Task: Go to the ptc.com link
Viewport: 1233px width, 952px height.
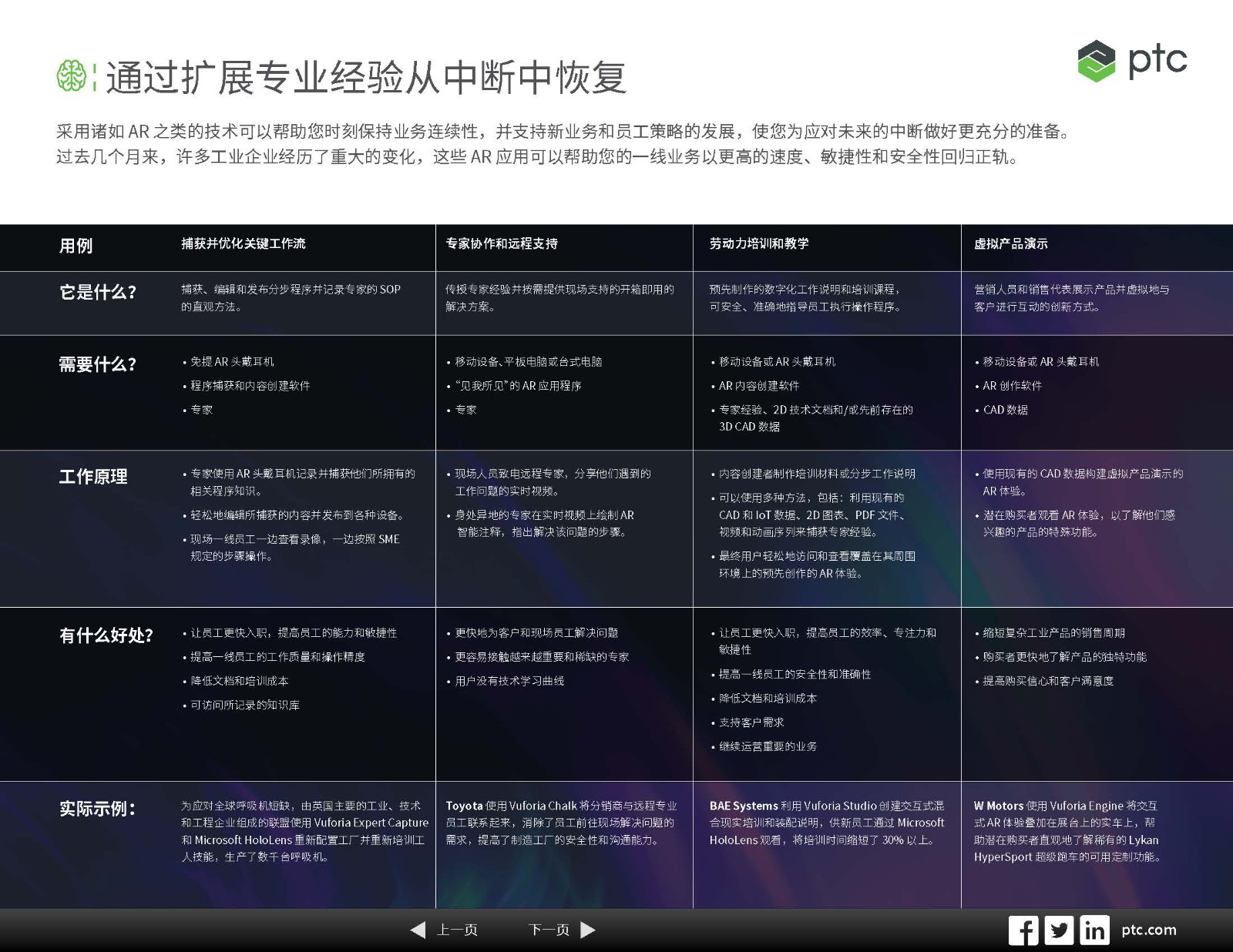Action: pyautogui.click(x=1148, y=930)
